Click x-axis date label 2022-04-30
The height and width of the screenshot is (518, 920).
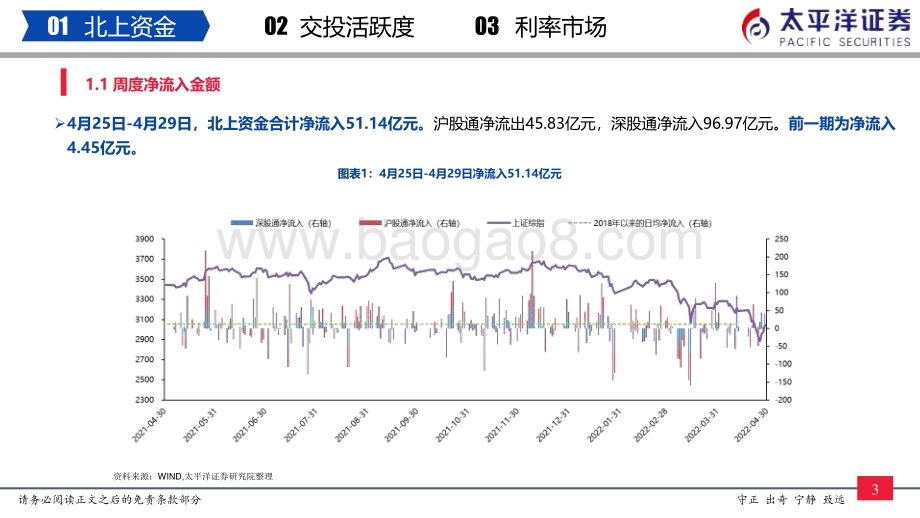pos(751,425)
